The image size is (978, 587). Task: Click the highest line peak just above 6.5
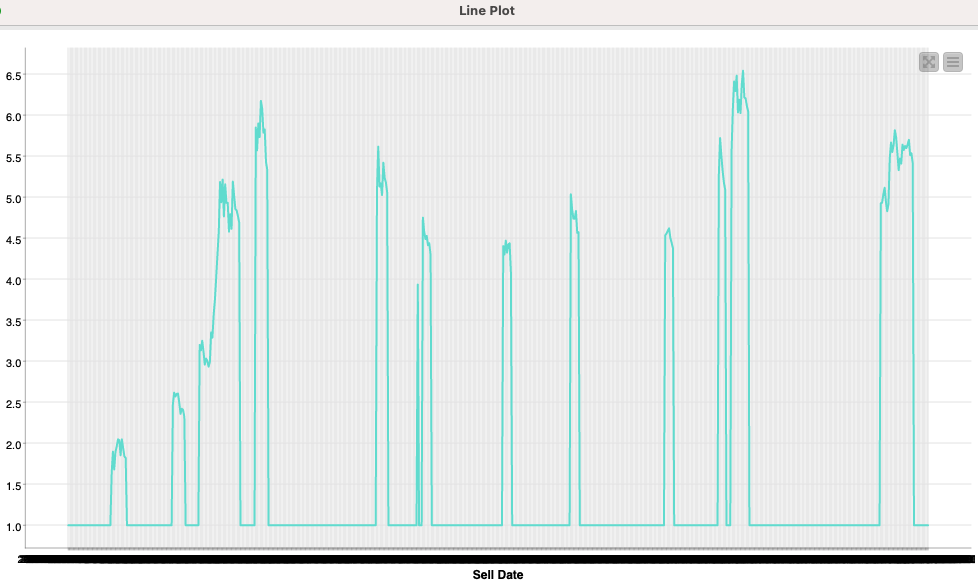pyautogui.click(x=743, y=71)
